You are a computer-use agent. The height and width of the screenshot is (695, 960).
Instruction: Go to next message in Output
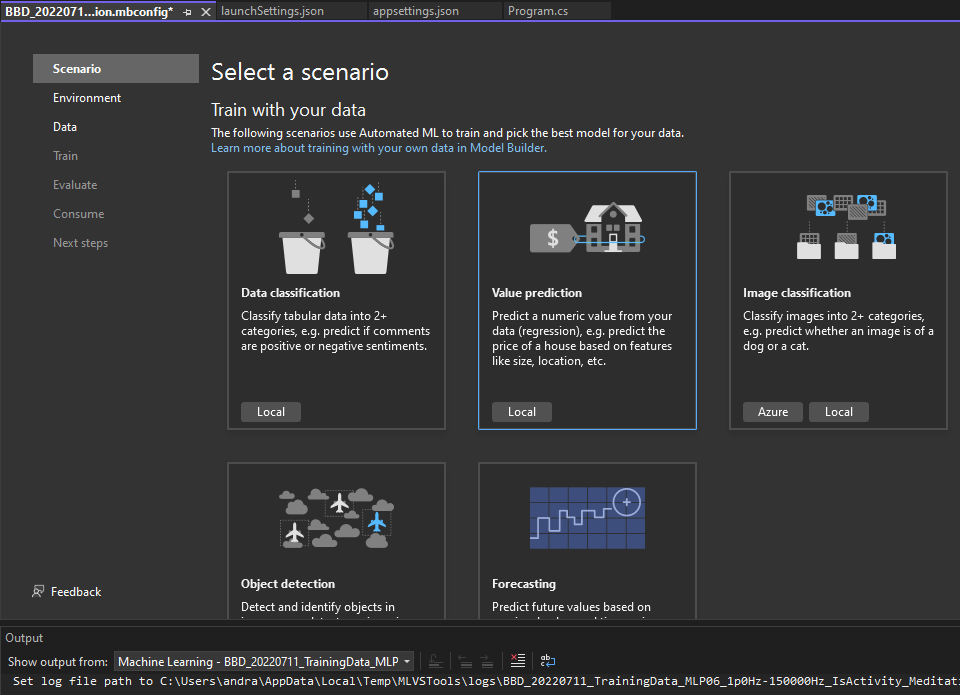(x=487, y=661)
